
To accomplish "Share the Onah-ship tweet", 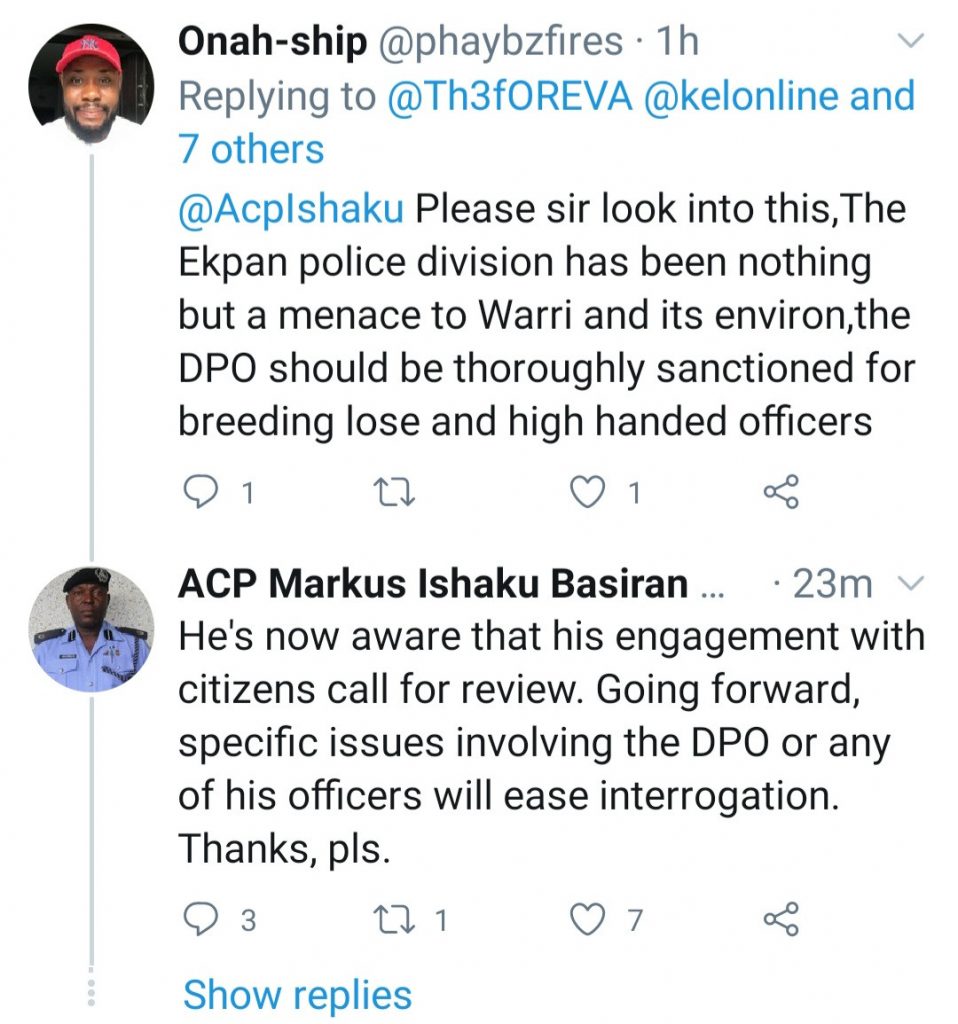I will pyautogui.click(x=780, y=491).
